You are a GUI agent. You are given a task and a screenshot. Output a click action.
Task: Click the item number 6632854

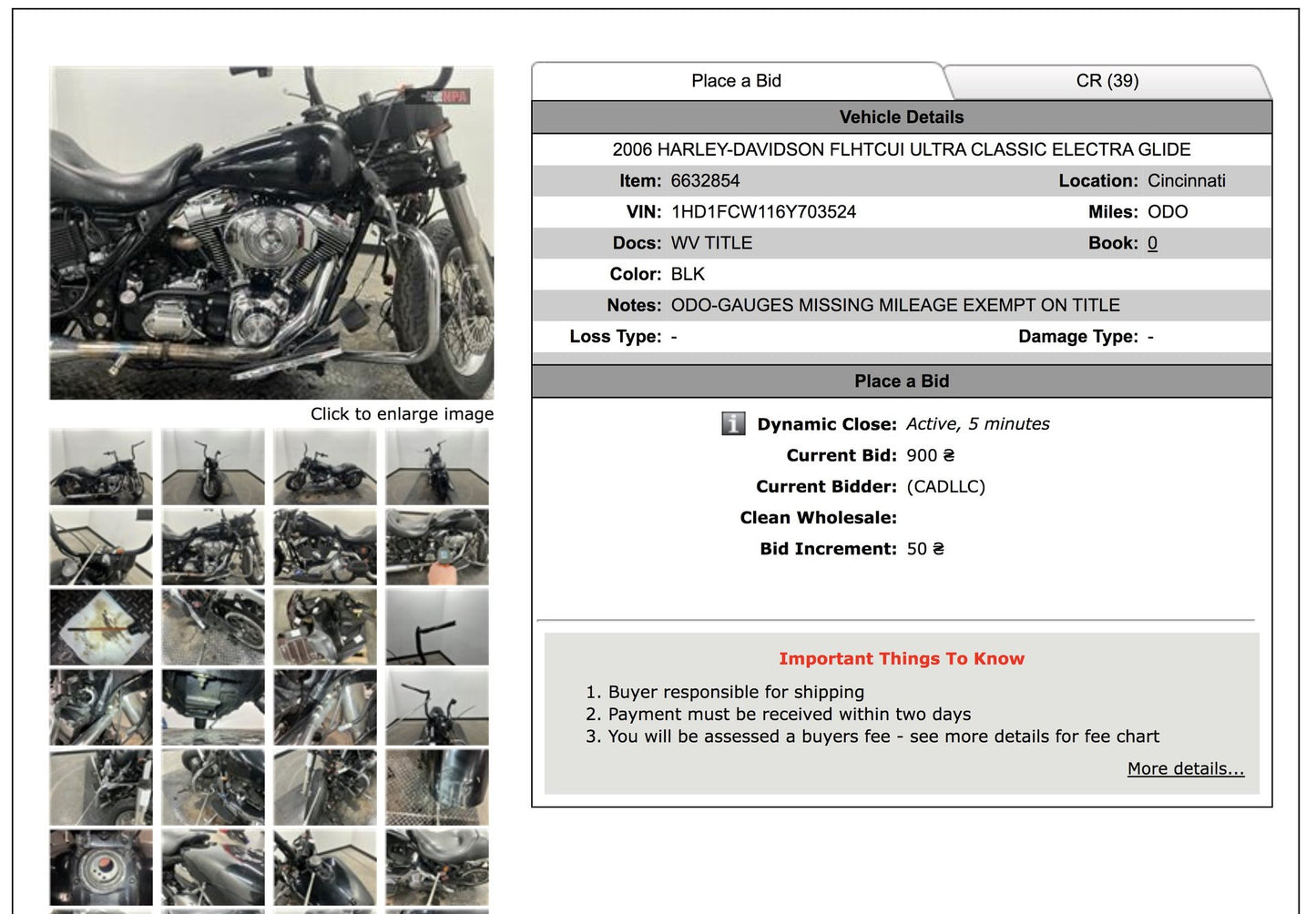(706, 181)
